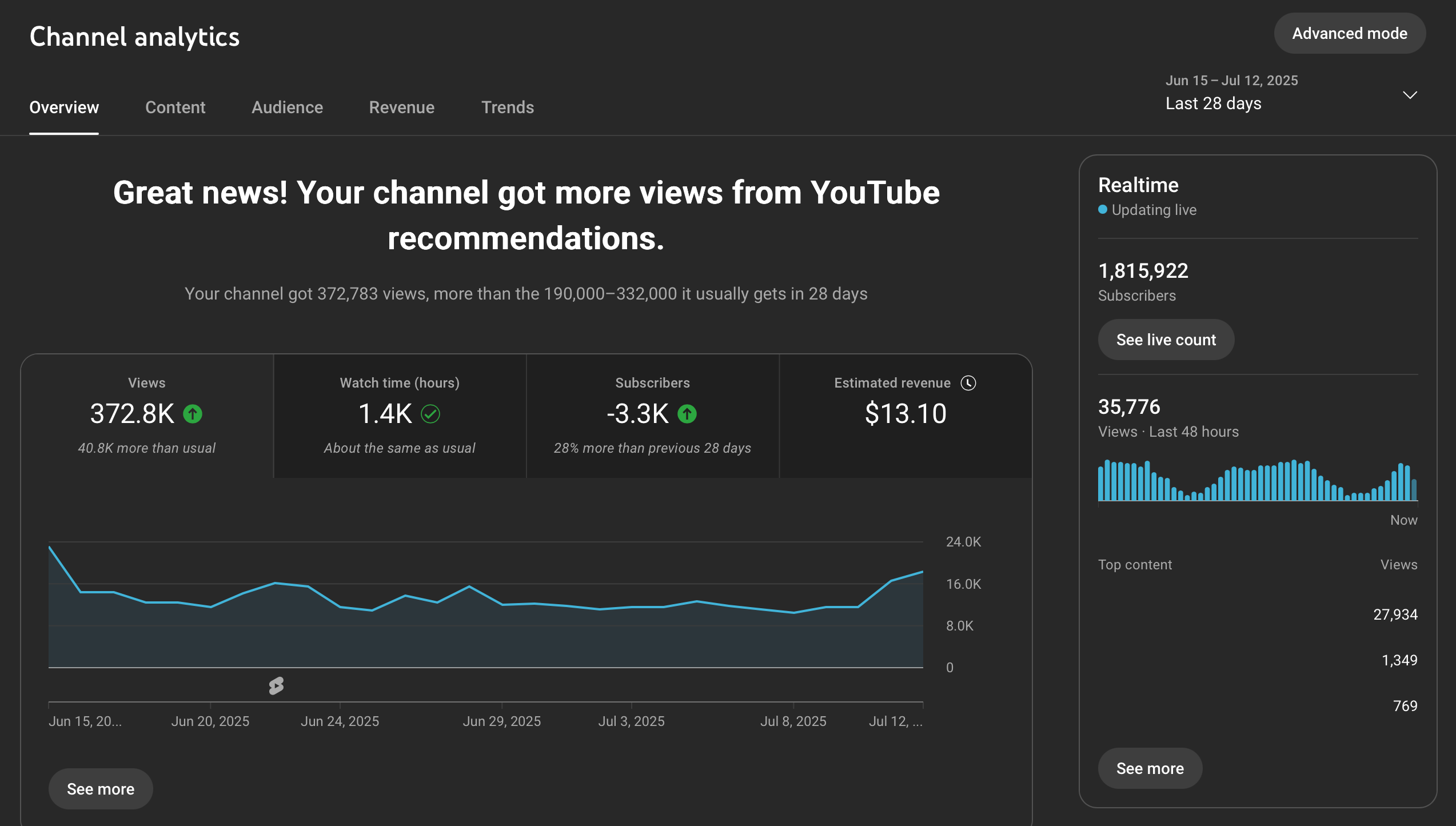This screenshot has width=1456, height=826.
Task: Click the 1,815,922 subscribers count
Action: click(1143, 271)
